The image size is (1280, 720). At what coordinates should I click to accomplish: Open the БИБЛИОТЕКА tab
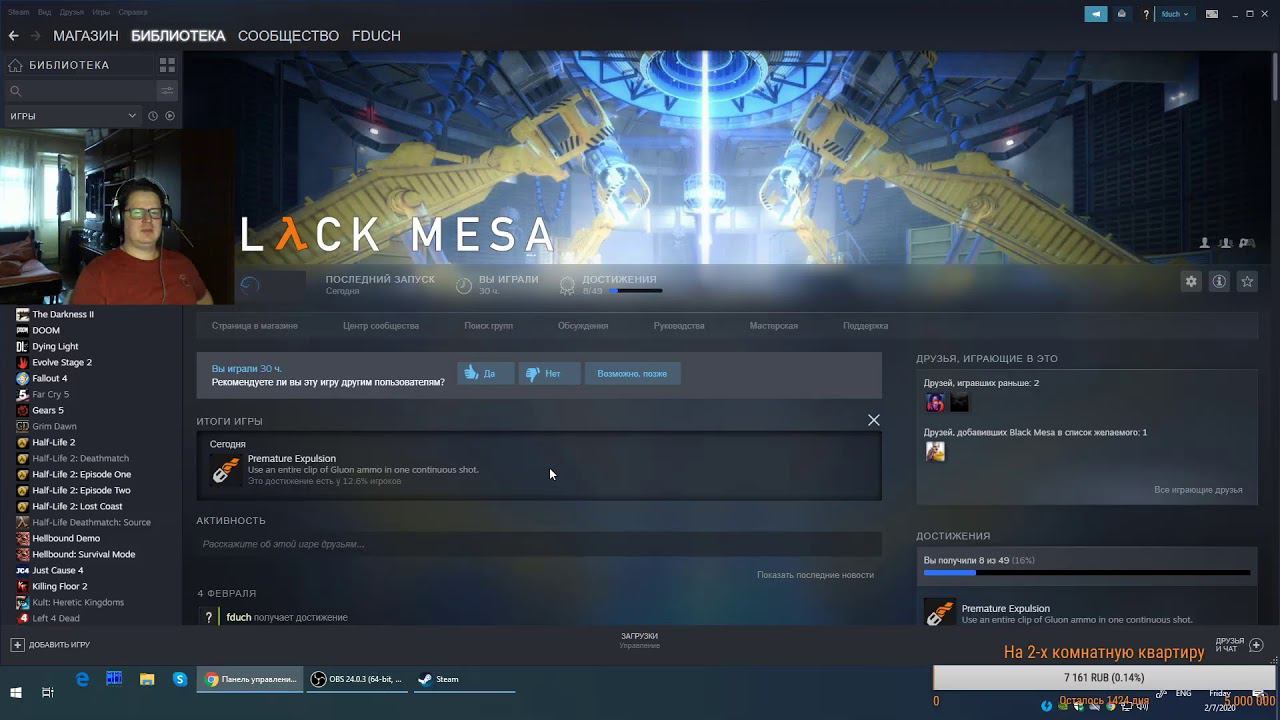click(x=178, y=35)
